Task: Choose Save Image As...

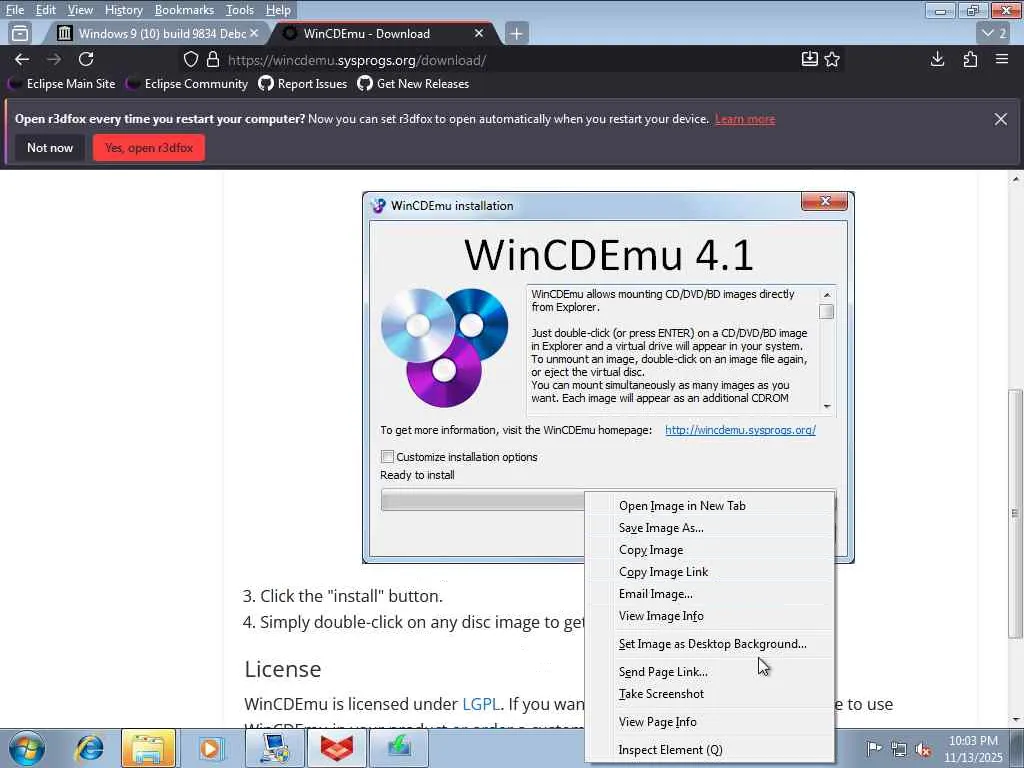Action: tap(709, 528)
